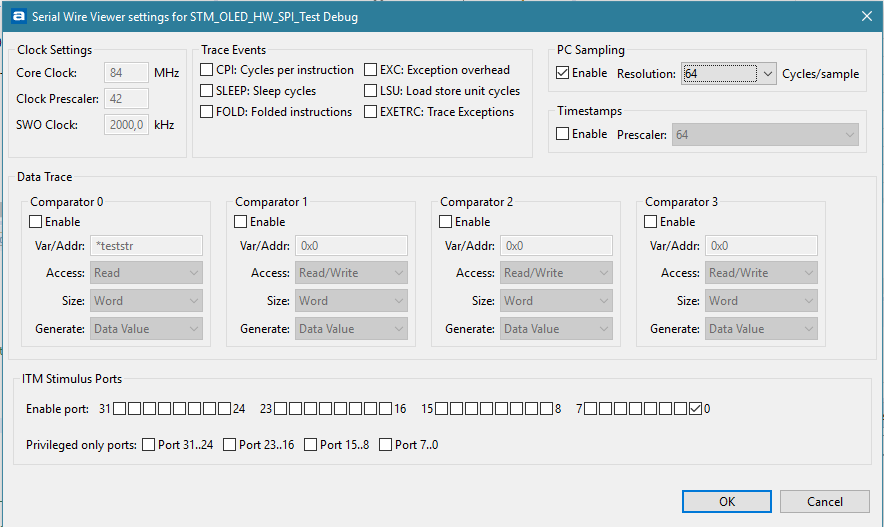Click the Clock Prescaler input field

(x=126, y=99)
